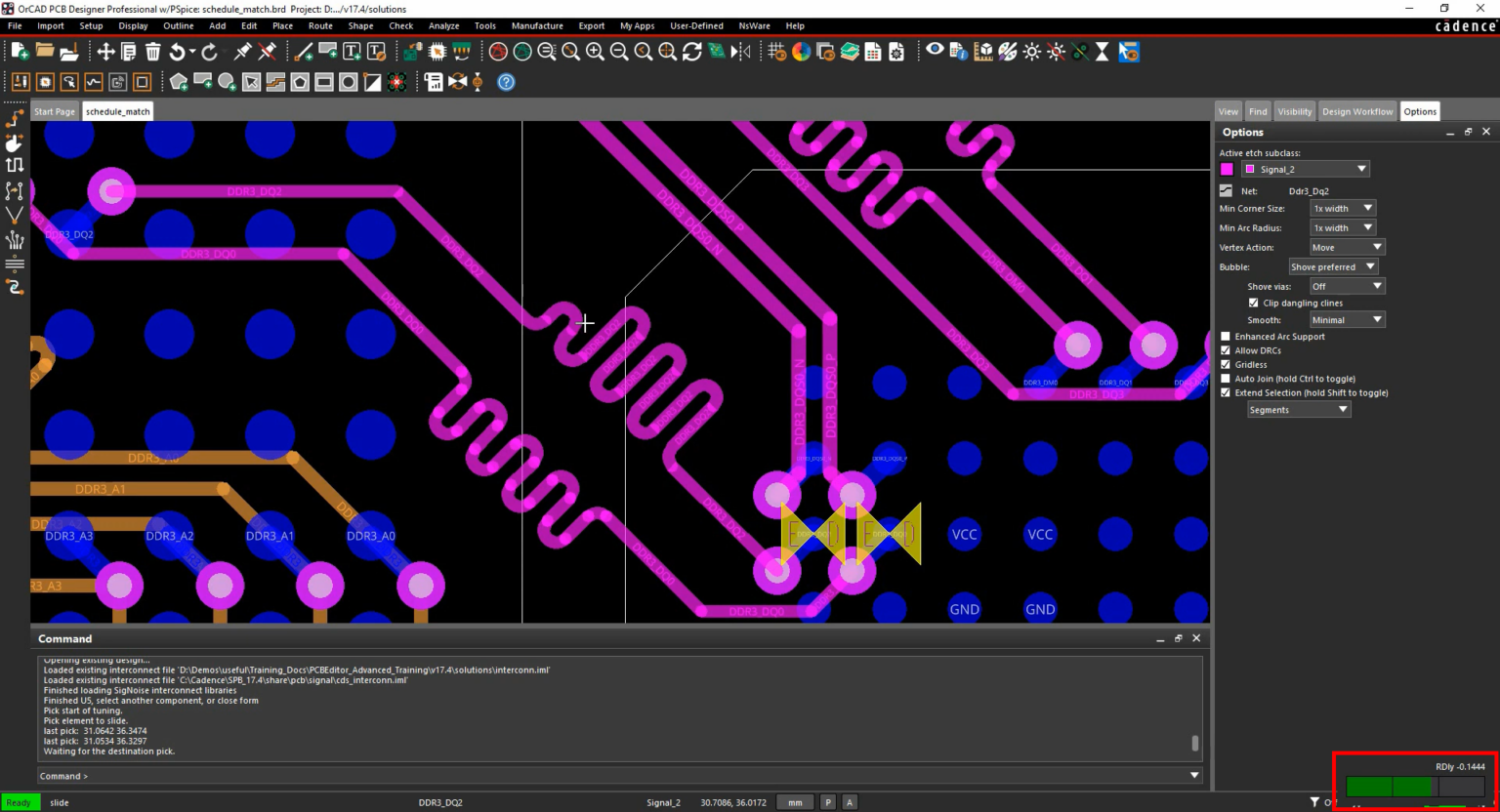The width and height of the screenshot is (1500, 812).
Task: Select the Delete tool from the toolbar
Action: (152, 52)
